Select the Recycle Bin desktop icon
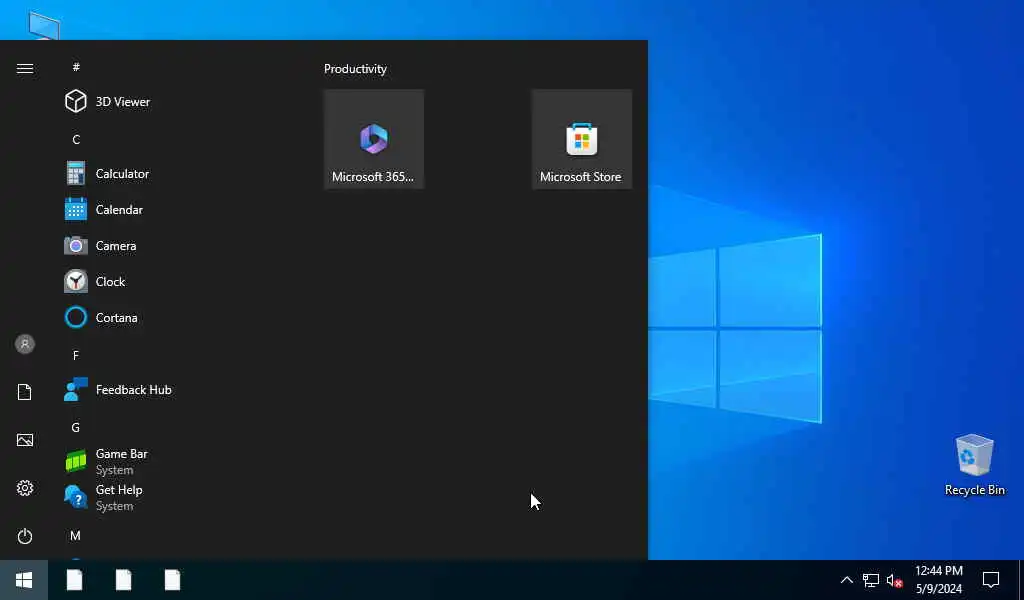The width and height of the screenshot is (1024, 600). point(974,465)
